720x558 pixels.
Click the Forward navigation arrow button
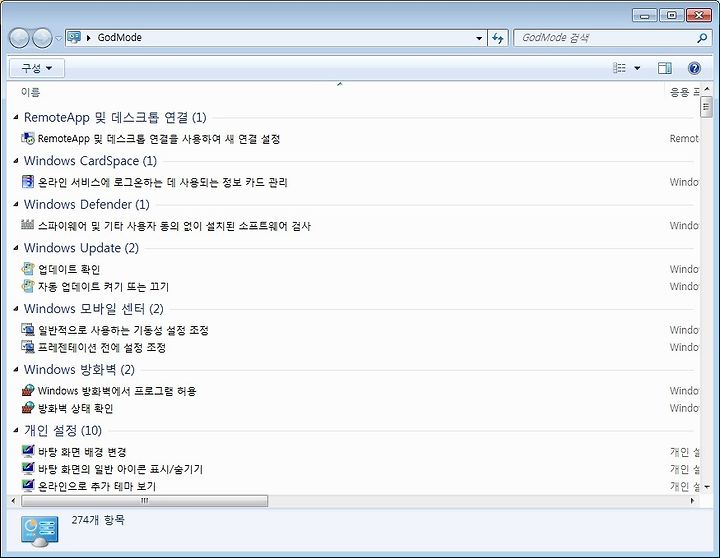point(42,38)
